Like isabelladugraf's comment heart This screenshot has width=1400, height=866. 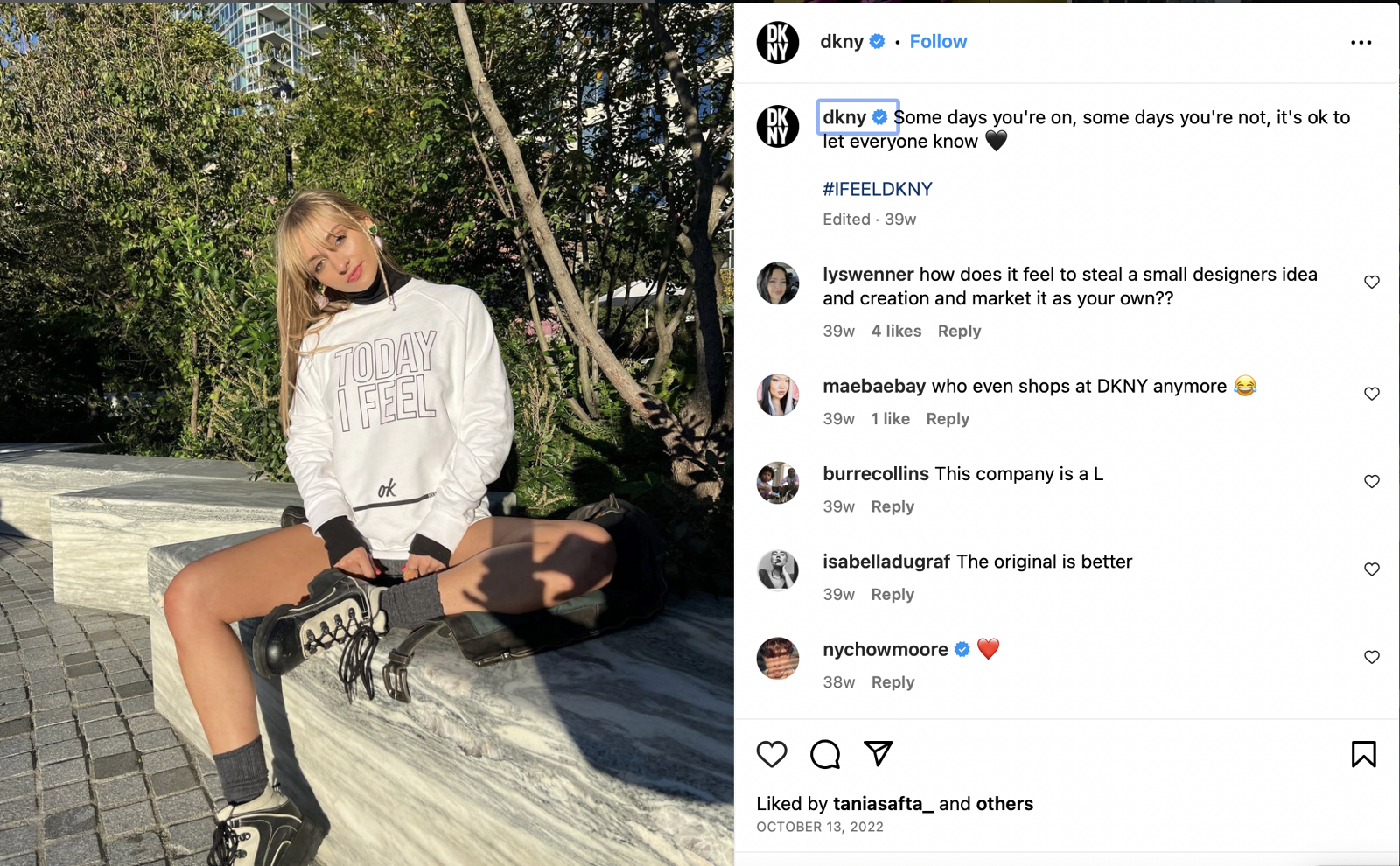pyautogui.click(x=1371, y=569)
